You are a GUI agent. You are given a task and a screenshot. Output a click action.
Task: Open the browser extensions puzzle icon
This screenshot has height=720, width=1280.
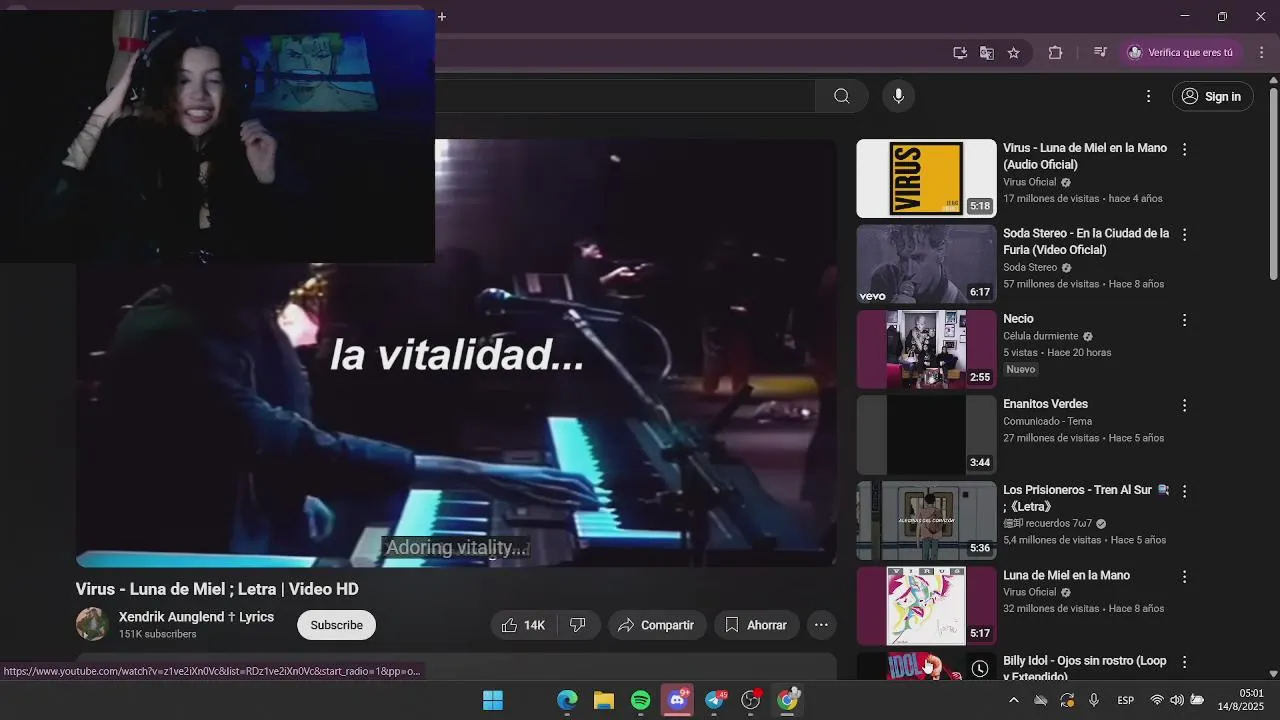[1055, 53]
